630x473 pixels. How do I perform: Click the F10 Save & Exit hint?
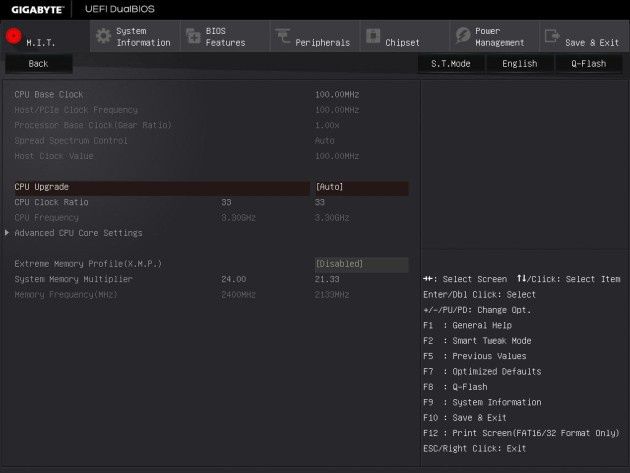465,418
